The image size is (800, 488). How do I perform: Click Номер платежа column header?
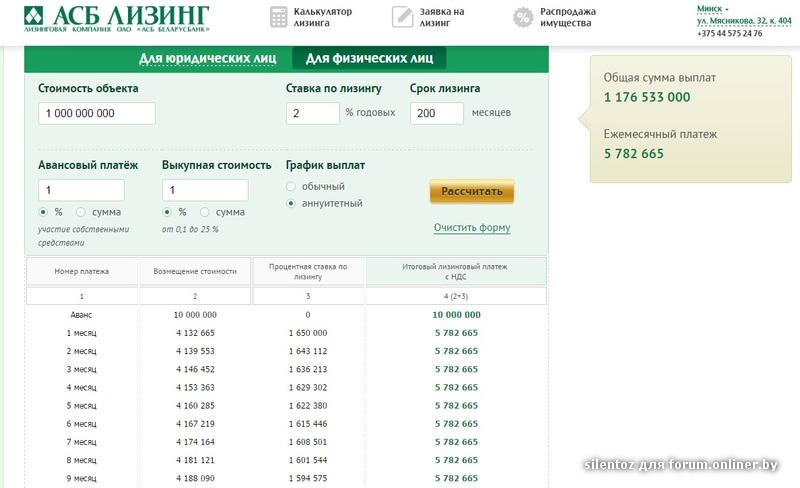[x=82, y=271]
